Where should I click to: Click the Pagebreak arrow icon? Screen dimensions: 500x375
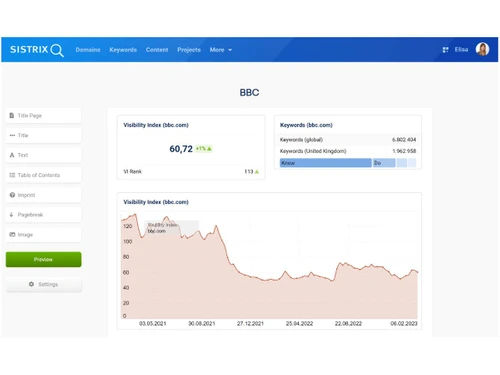[11, 215]
